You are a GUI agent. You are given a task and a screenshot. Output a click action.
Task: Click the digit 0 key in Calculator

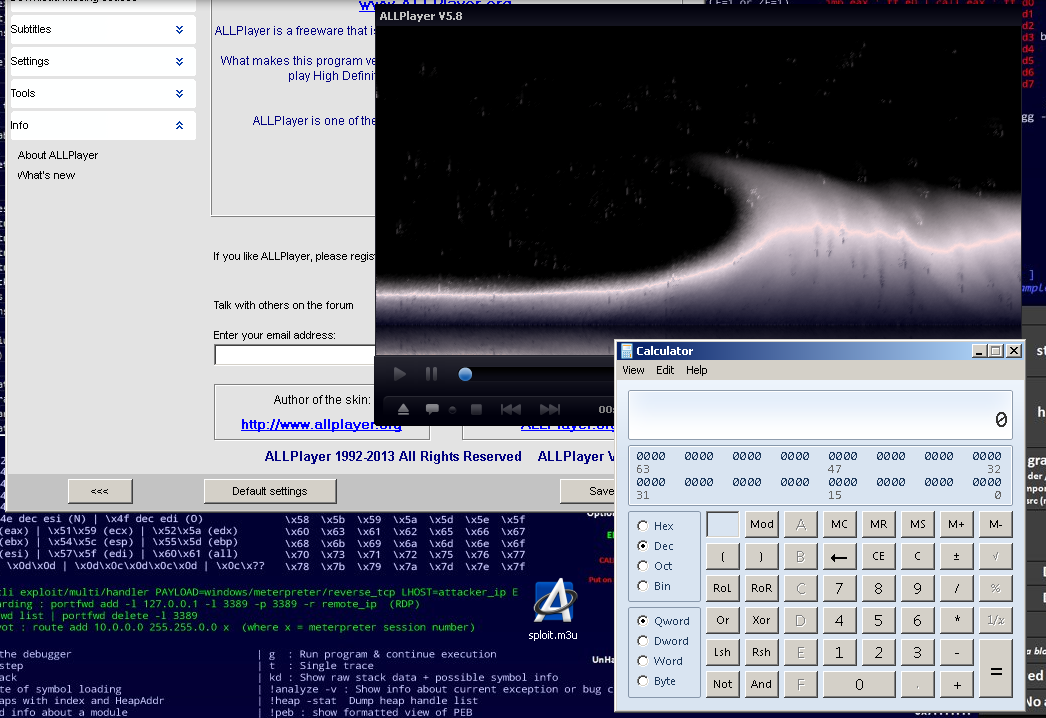tap(859, 684)
